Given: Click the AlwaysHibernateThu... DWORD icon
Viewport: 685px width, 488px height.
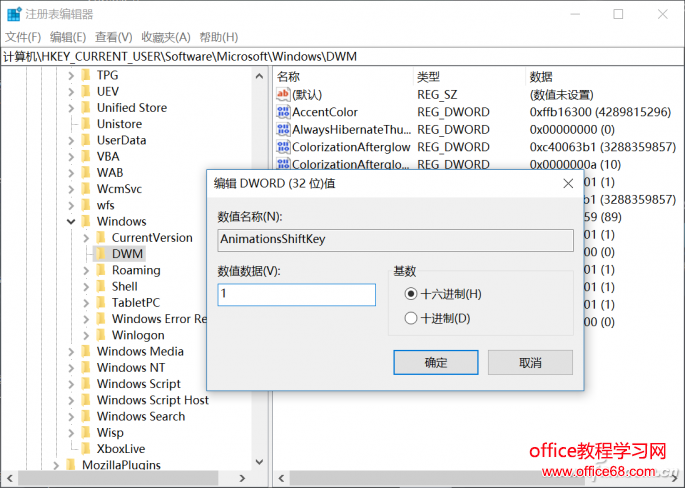Looking at the screenshot, I should click(283, 129).
